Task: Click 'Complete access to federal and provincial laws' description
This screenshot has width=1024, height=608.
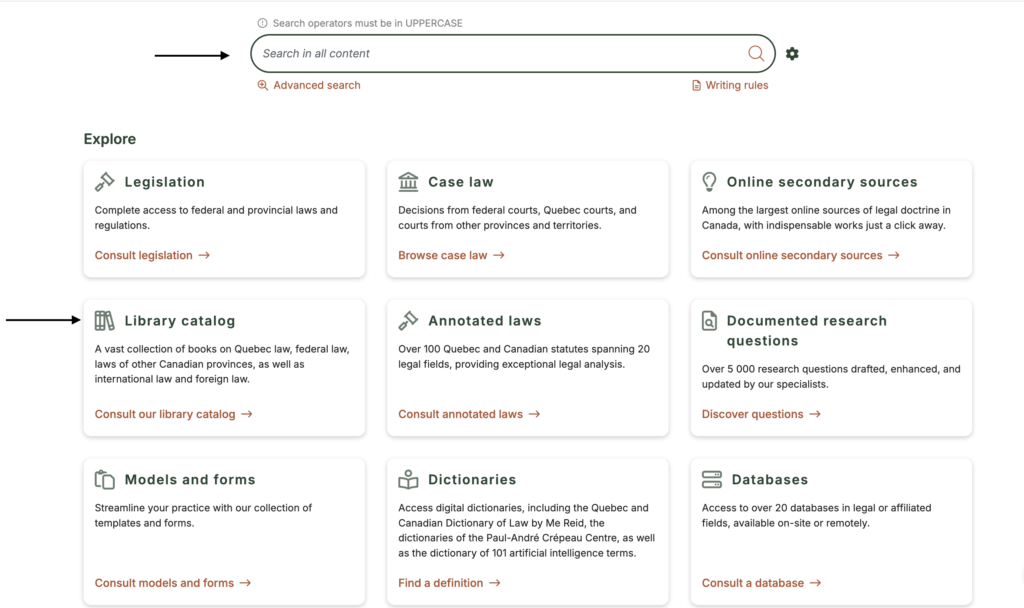Action: coord(216,217)
